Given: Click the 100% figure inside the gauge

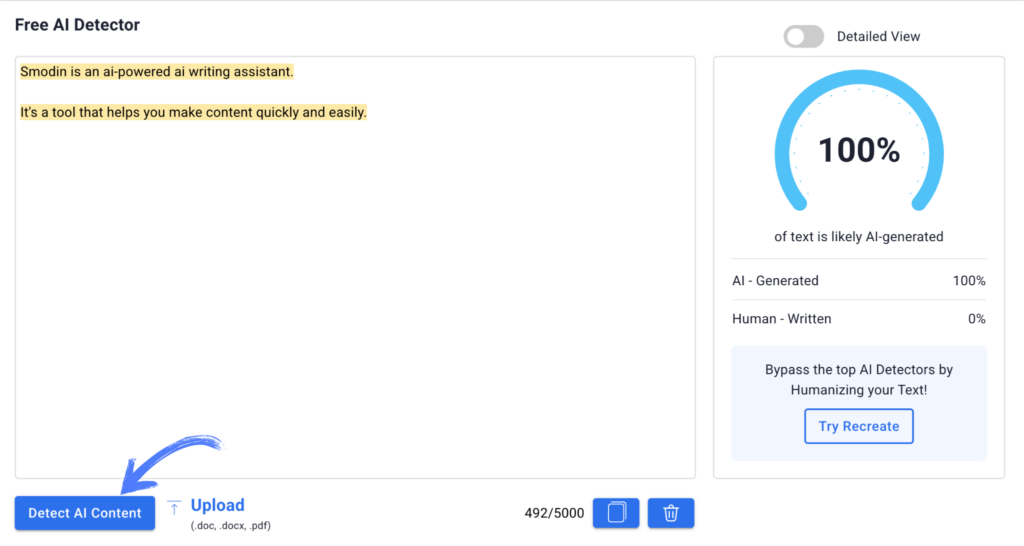Looking at the screenshot, I should point(859,150).
